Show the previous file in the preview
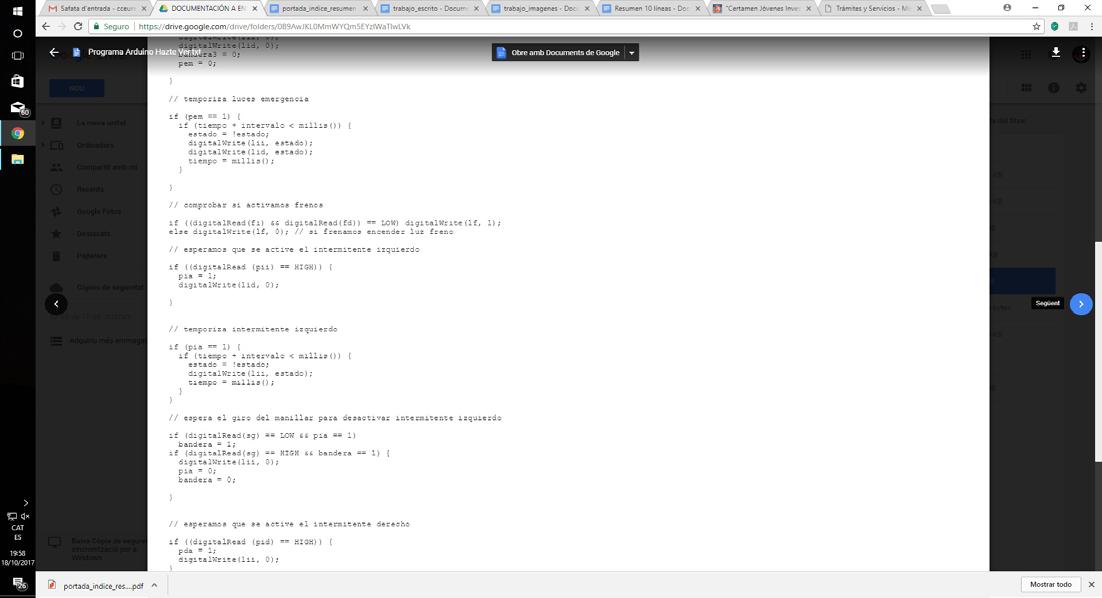 (56, 304)
